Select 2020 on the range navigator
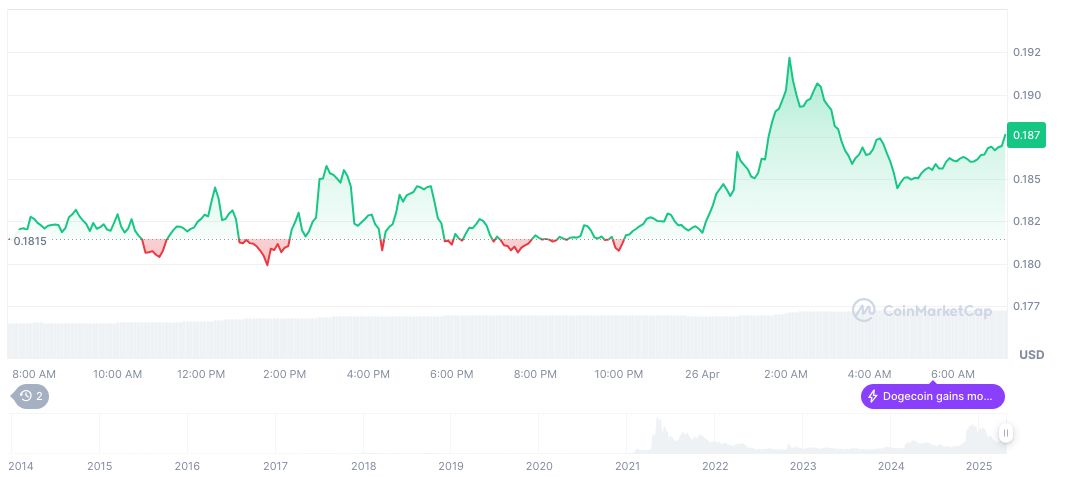The width and height of the screenshot is (1072, 477). pyautogui.click(x=539, y=466)
